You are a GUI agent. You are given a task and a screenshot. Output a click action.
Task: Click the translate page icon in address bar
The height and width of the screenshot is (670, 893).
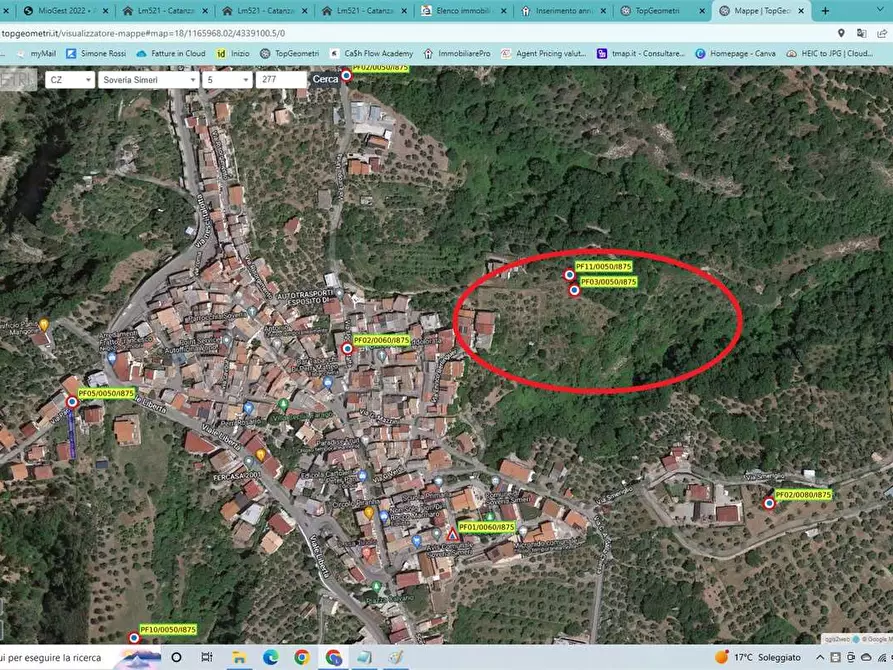[862, 33]
